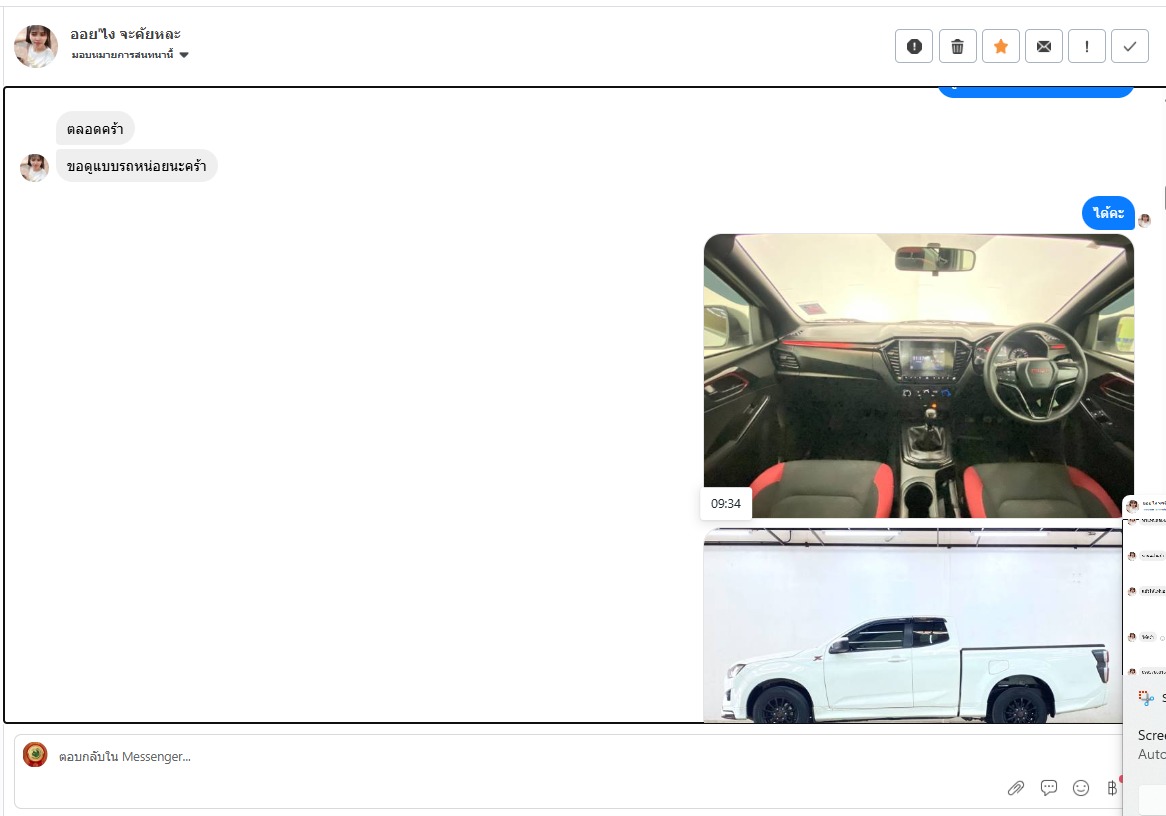The image size is (1166, 816).
Task: Open the emoji picker
Action: click(x=1080, y=788)
